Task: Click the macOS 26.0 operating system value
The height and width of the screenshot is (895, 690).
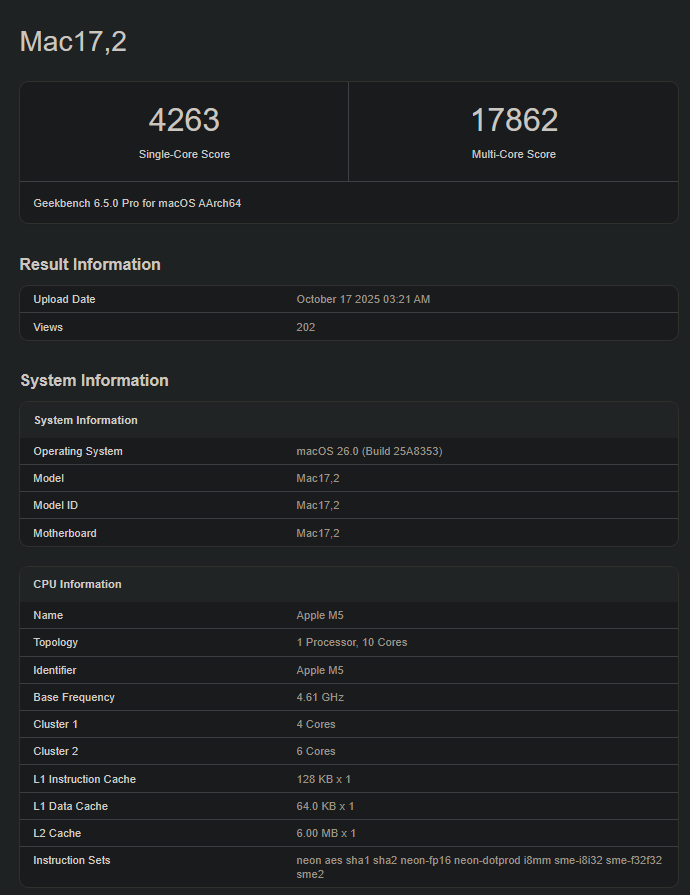Action: click(x=369, y=452)
